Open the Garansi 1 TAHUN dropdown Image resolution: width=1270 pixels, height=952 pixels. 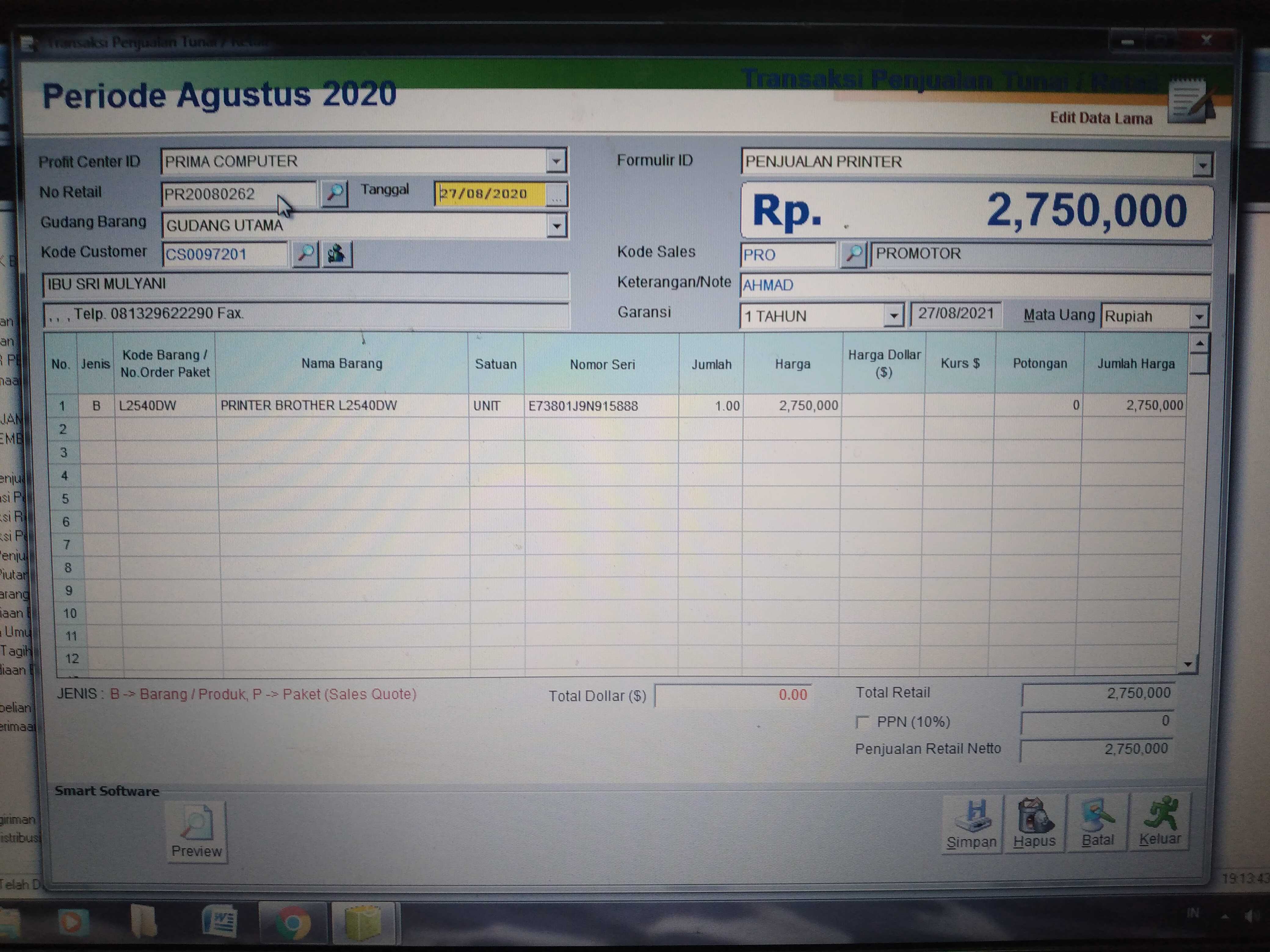893,316
